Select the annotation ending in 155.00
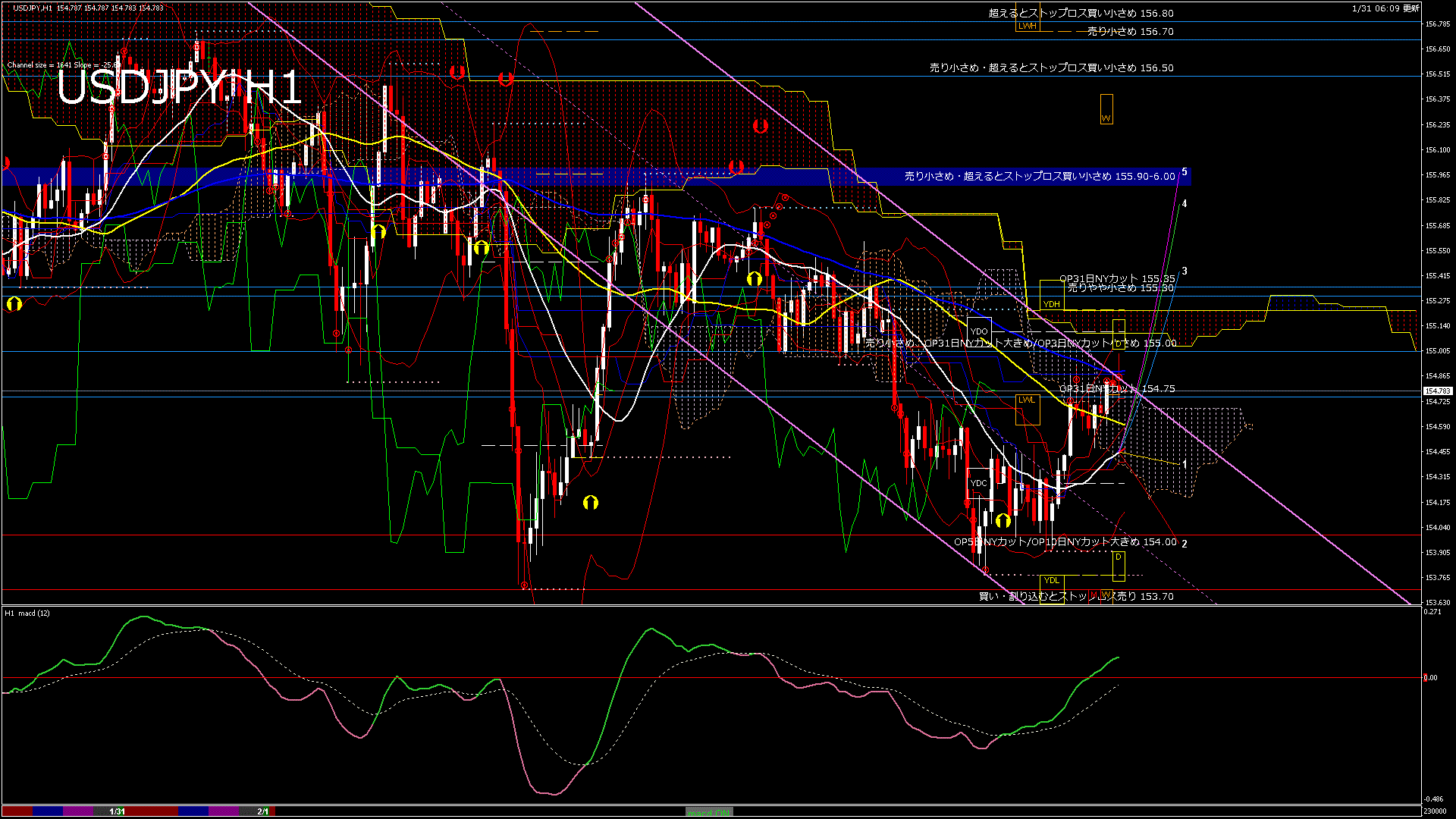Screen dimensions: 1456x819 [x=1021, y=343]
